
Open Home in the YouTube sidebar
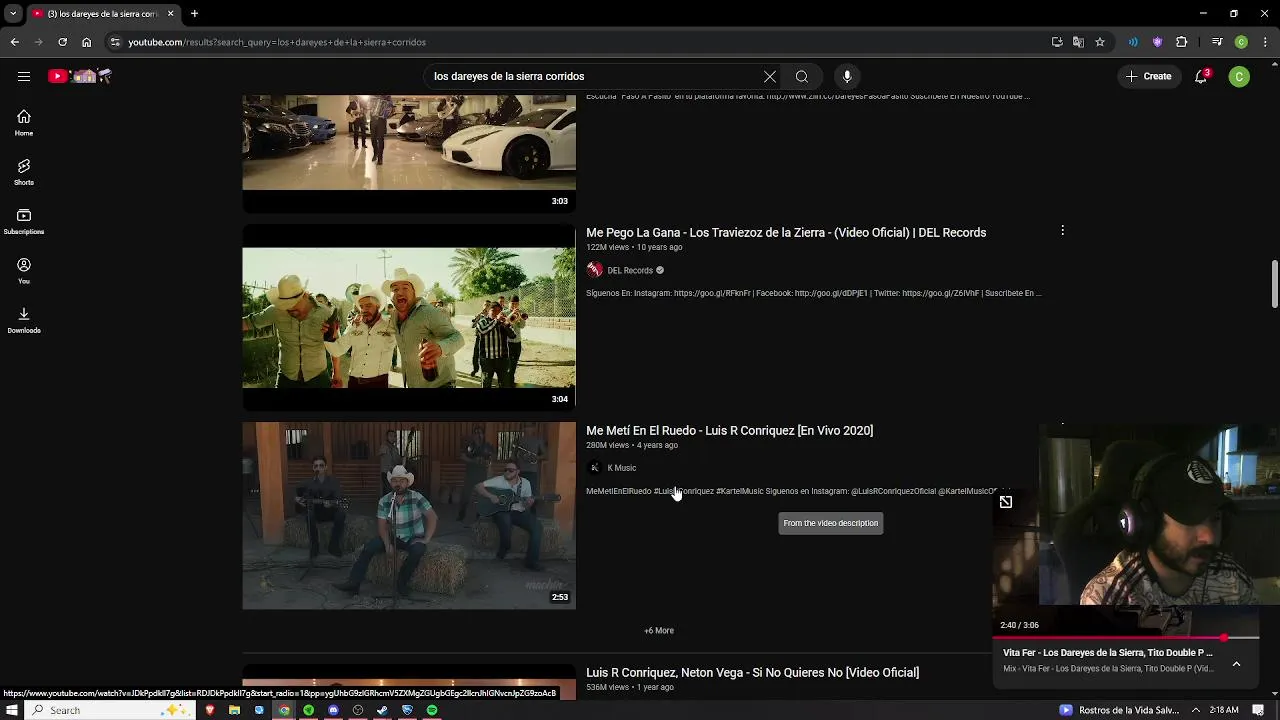tap(24, 123)
